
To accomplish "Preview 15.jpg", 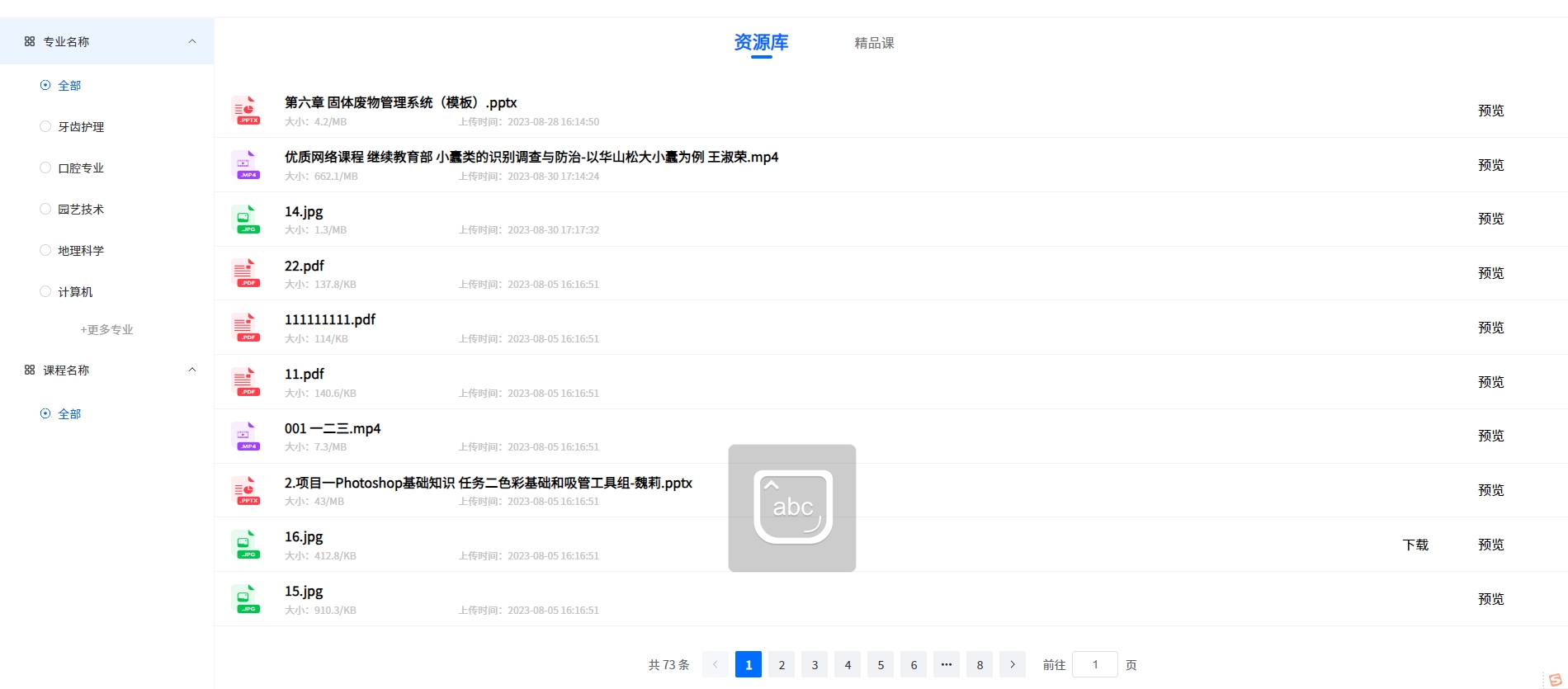I will point(1490,599).
